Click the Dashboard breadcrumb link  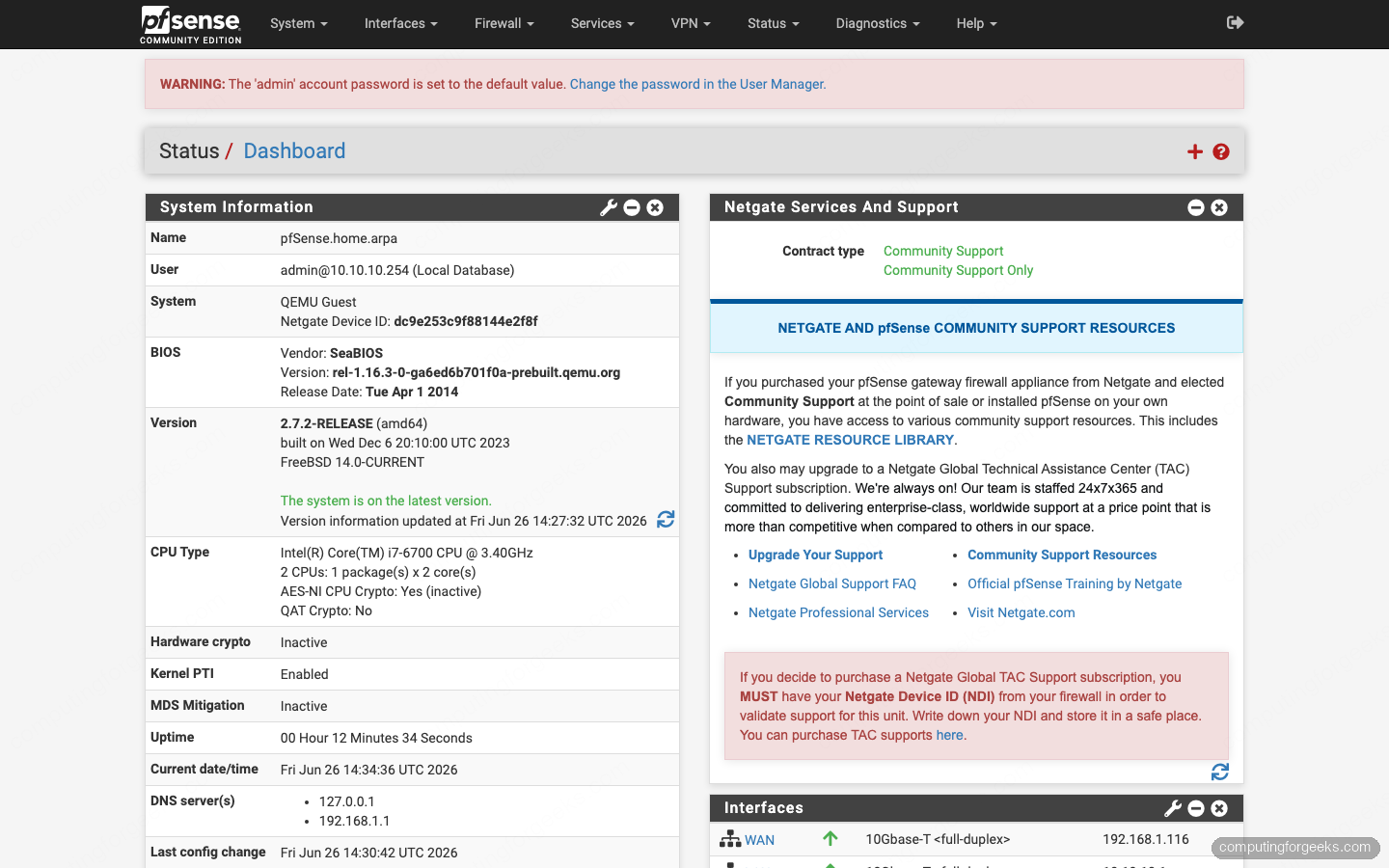pos(294,151)
